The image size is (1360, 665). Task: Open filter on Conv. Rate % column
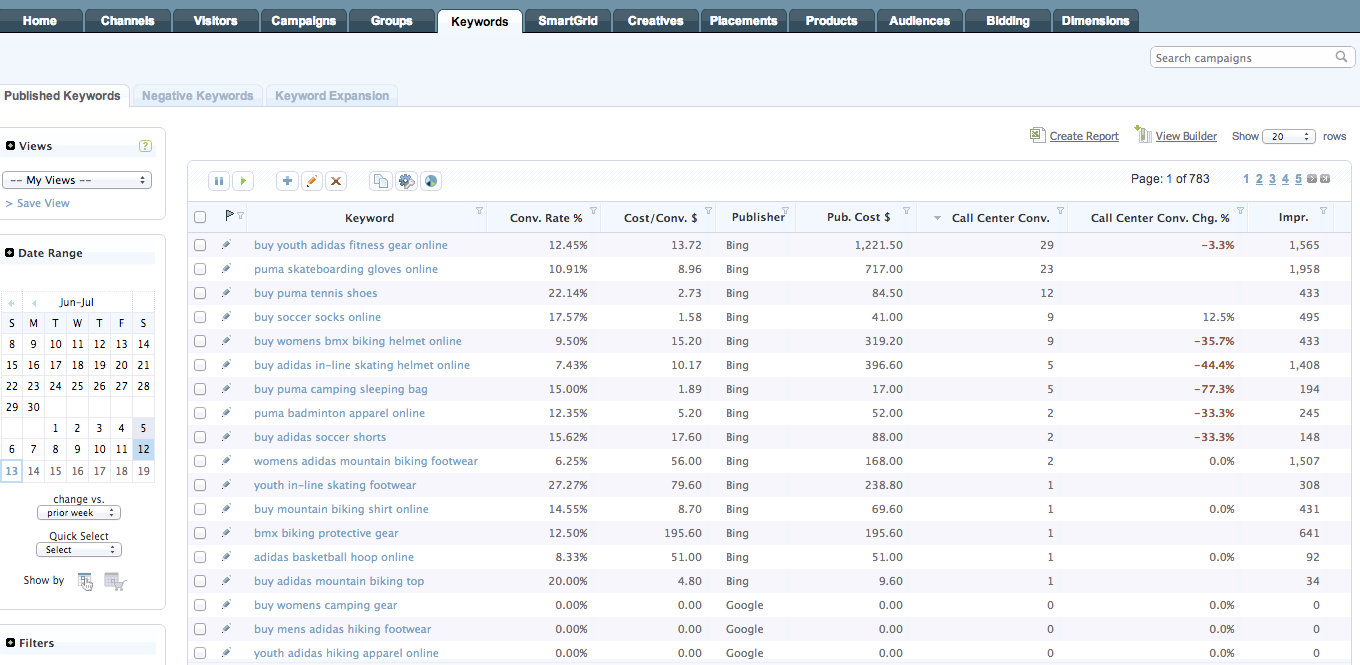coord(594,211)
